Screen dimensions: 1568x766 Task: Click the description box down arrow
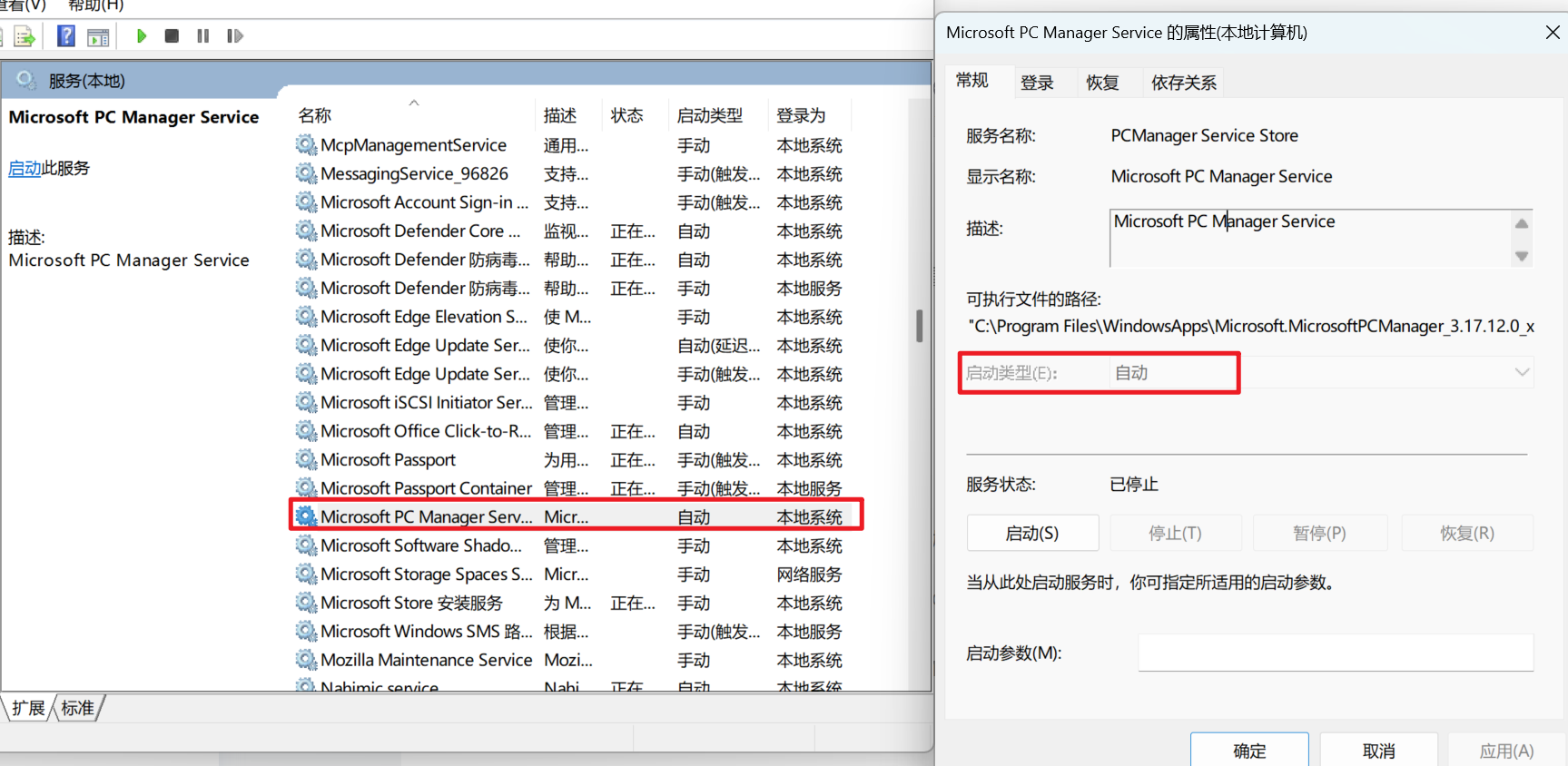[x=1522, y=256]
